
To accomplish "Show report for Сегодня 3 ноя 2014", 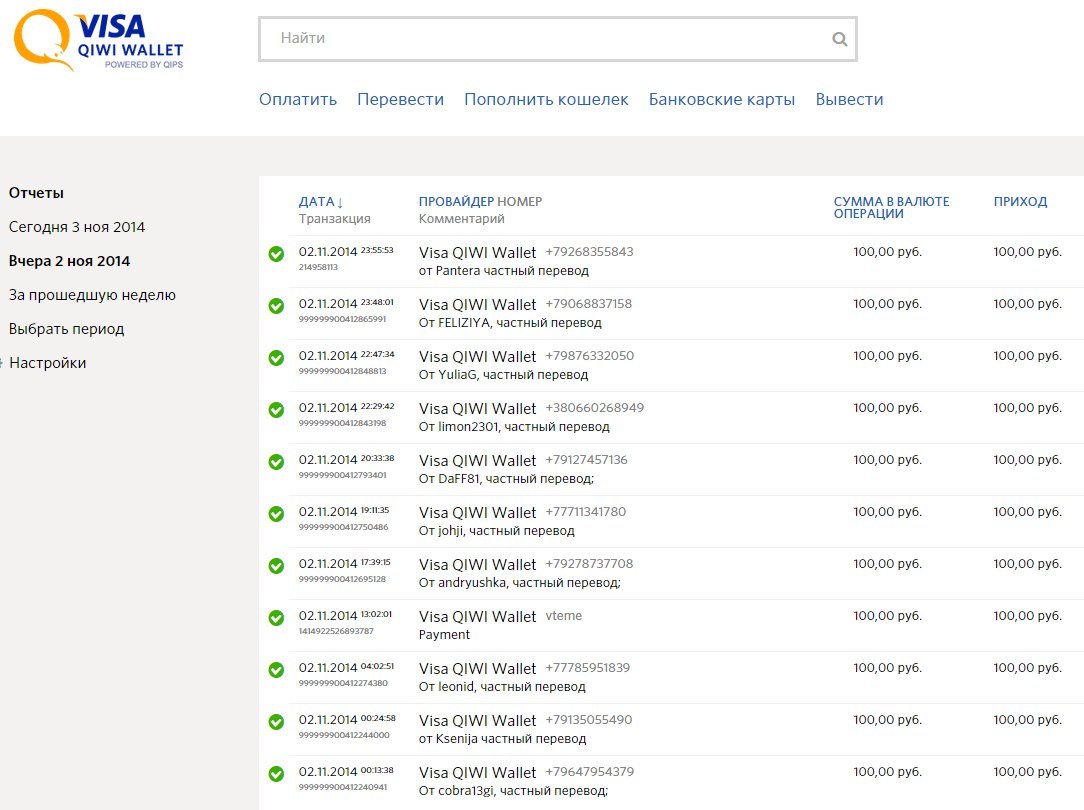I will click(x=77, y=227).
